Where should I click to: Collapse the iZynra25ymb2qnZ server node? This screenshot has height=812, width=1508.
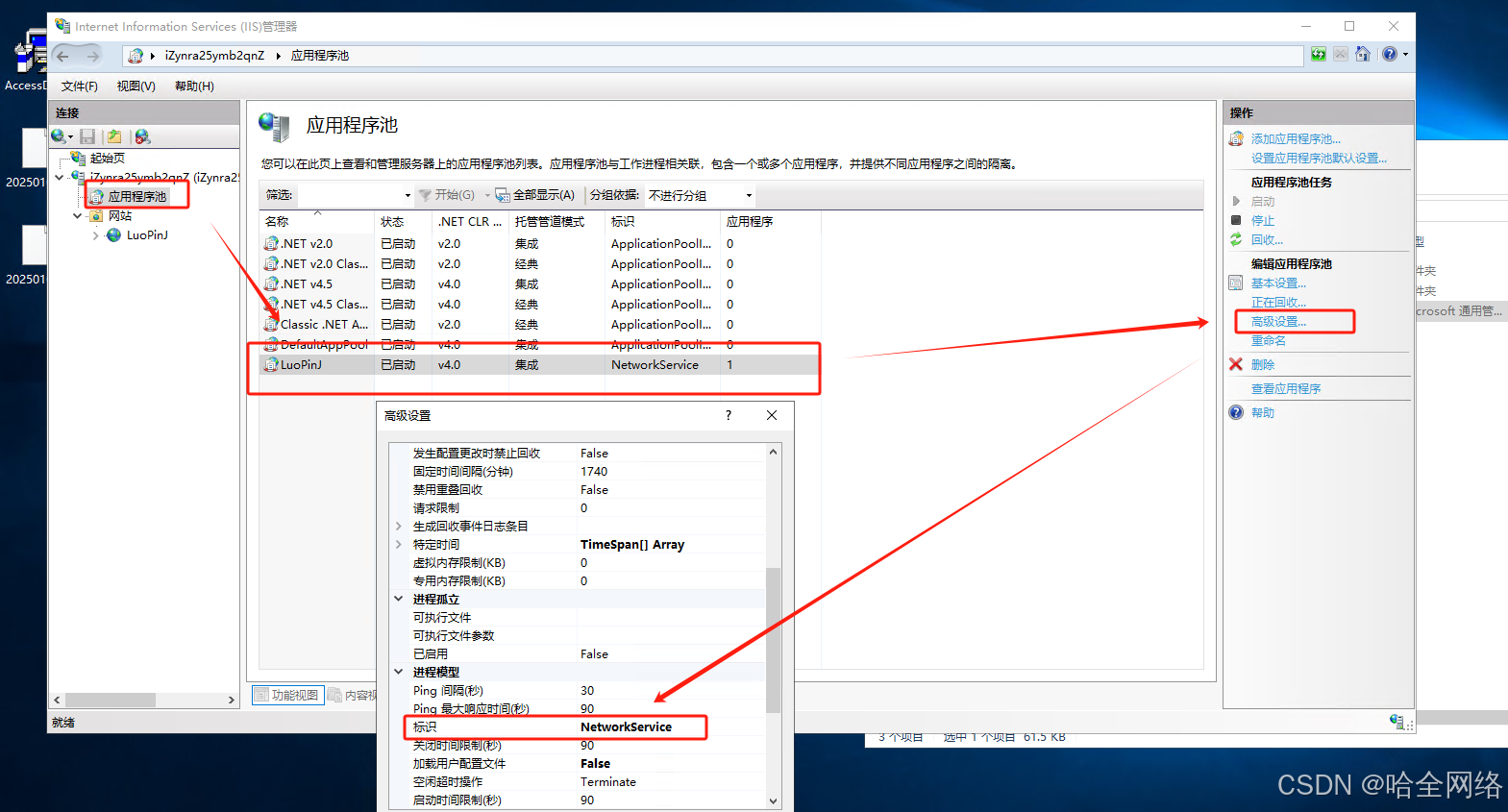pos(60,177)
